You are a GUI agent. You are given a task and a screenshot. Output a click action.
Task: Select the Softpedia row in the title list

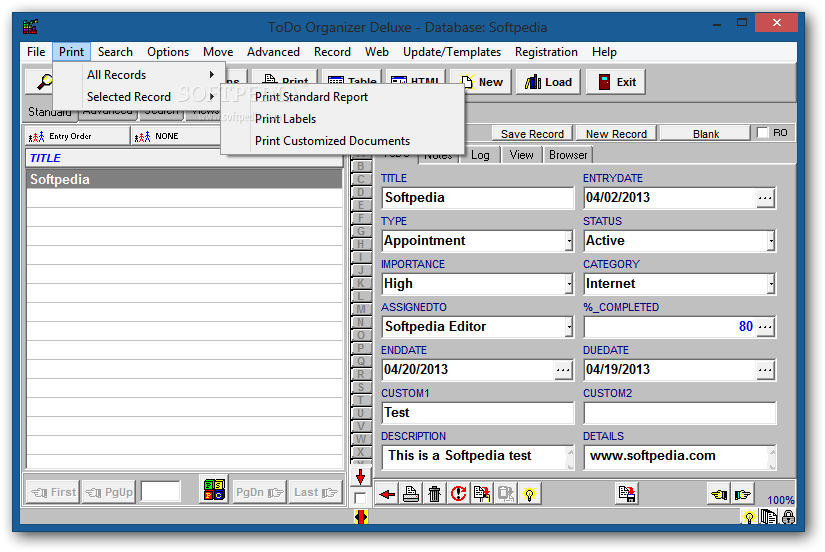point(184,179)
